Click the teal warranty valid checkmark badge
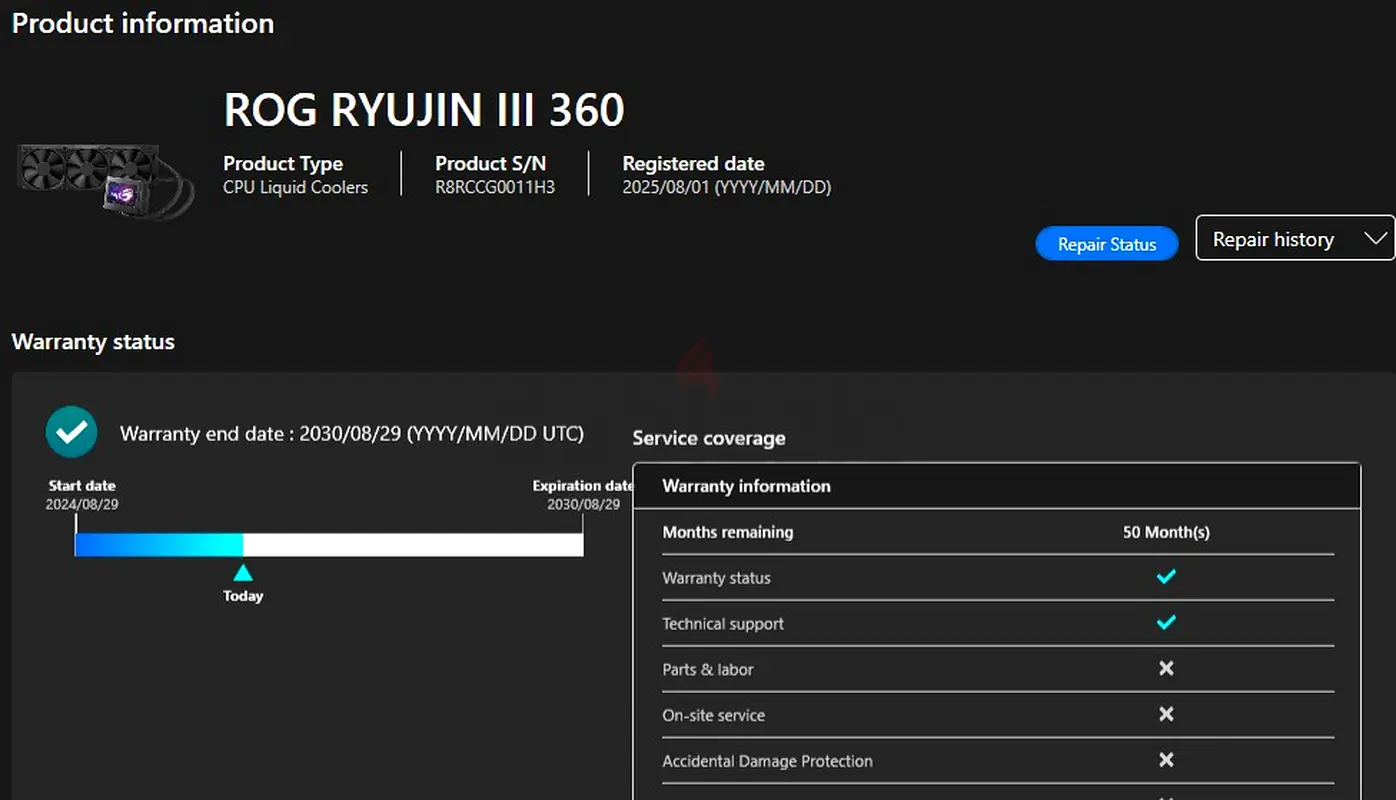The width and height of the screenshot is (1396, 800). coord(71,432)
